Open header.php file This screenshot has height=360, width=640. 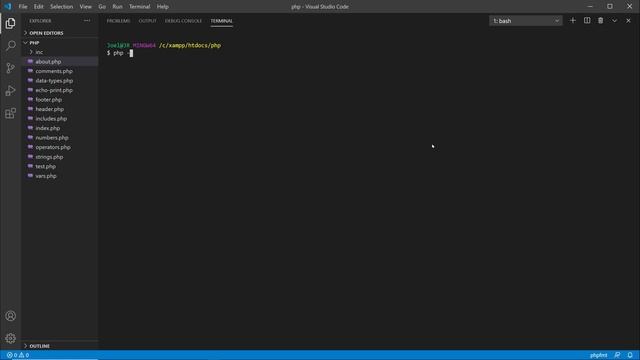pyautogui.click(x=60, y=109)
